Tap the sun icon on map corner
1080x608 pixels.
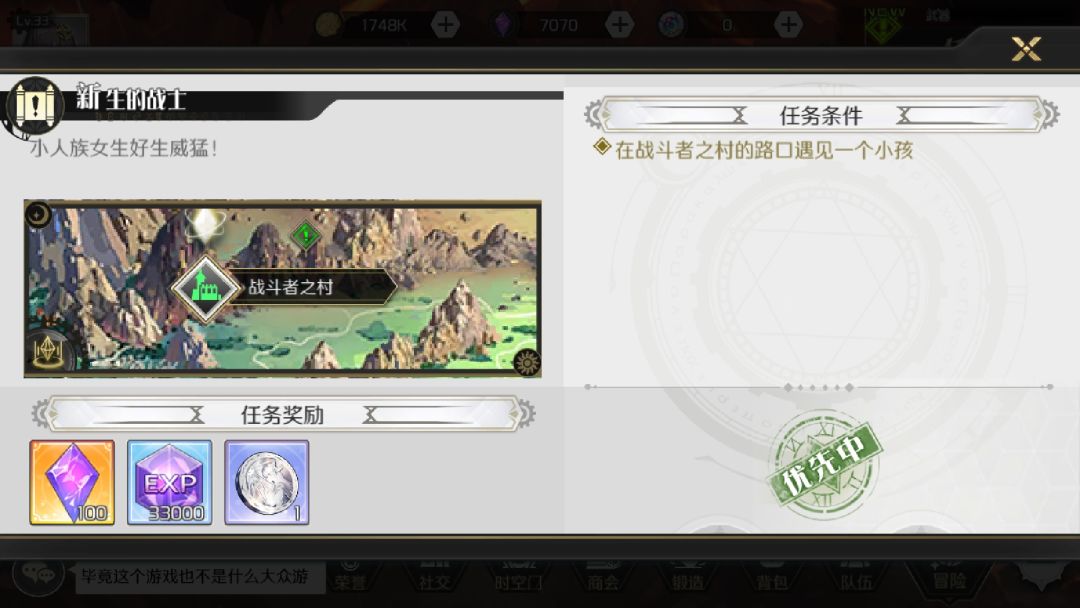coord(527,361)
